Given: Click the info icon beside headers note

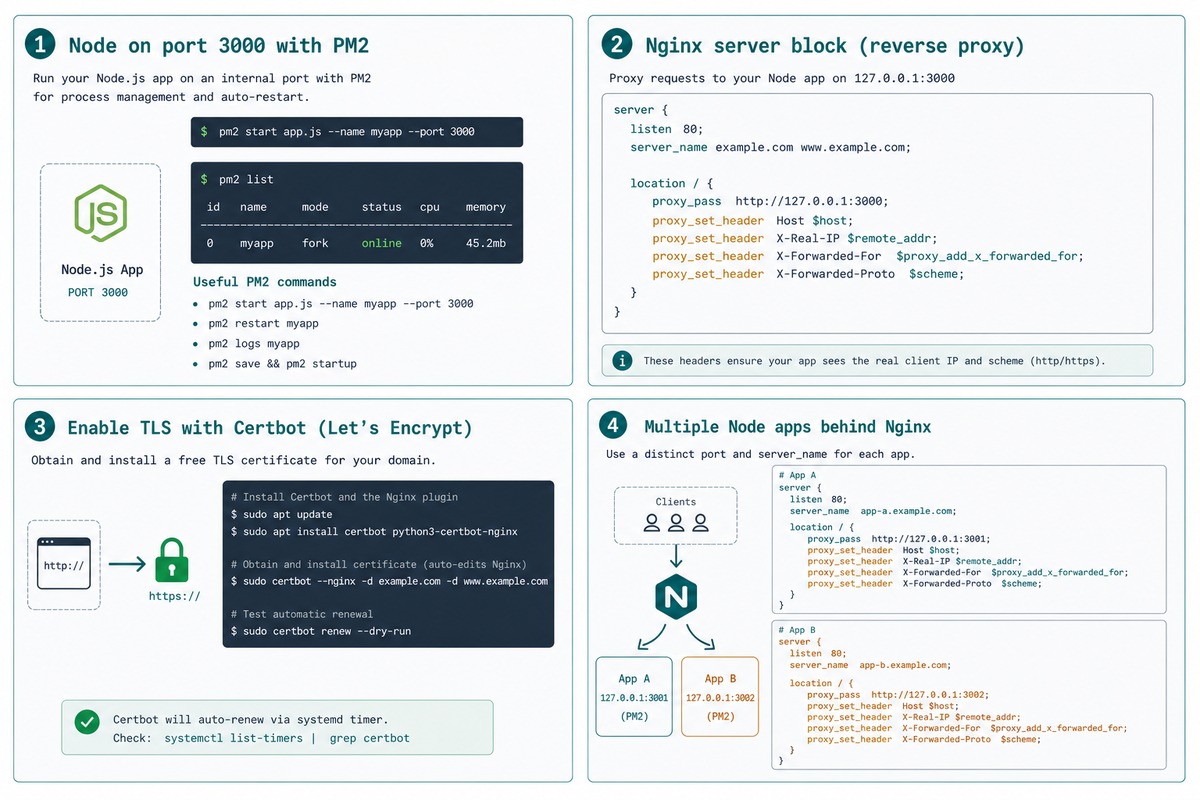Looking at the screenshot, I should (x=623, y=360).
